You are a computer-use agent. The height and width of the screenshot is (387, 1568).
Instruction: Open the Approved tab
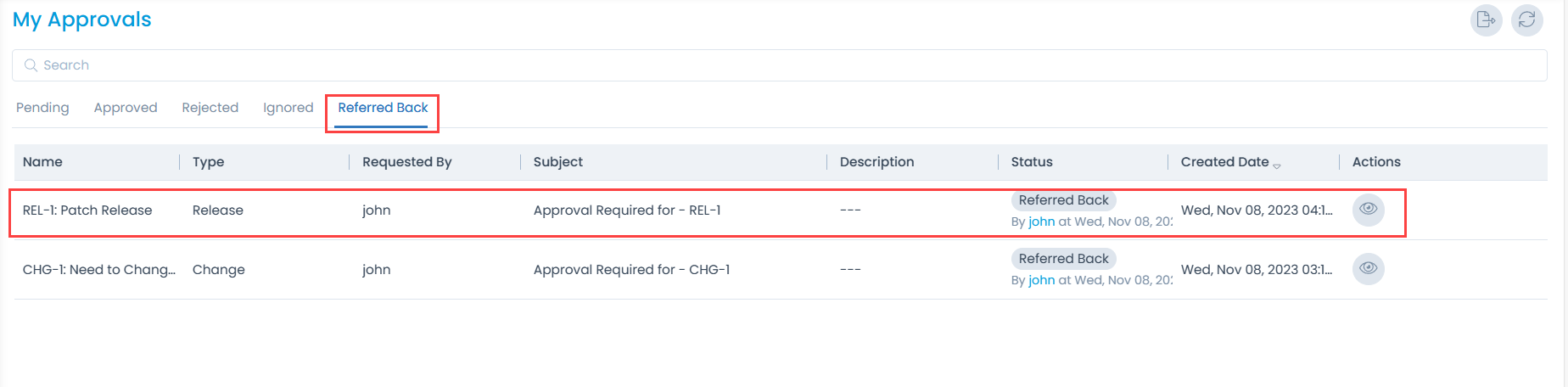pos(126,108)
